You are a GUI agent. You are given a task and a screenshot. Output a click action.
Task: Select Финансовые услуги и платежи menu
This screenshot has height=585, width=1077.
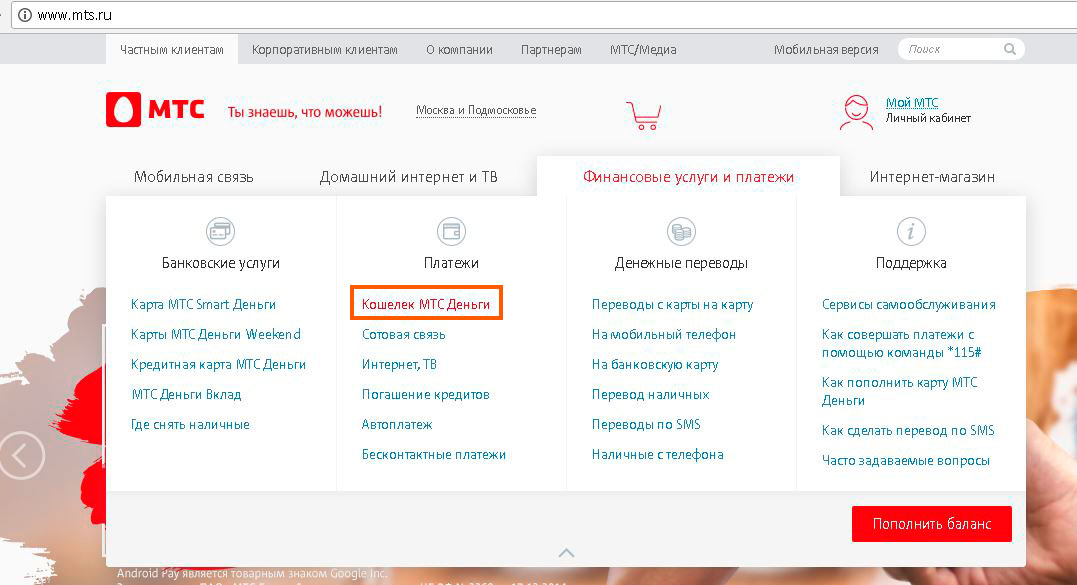688,176
